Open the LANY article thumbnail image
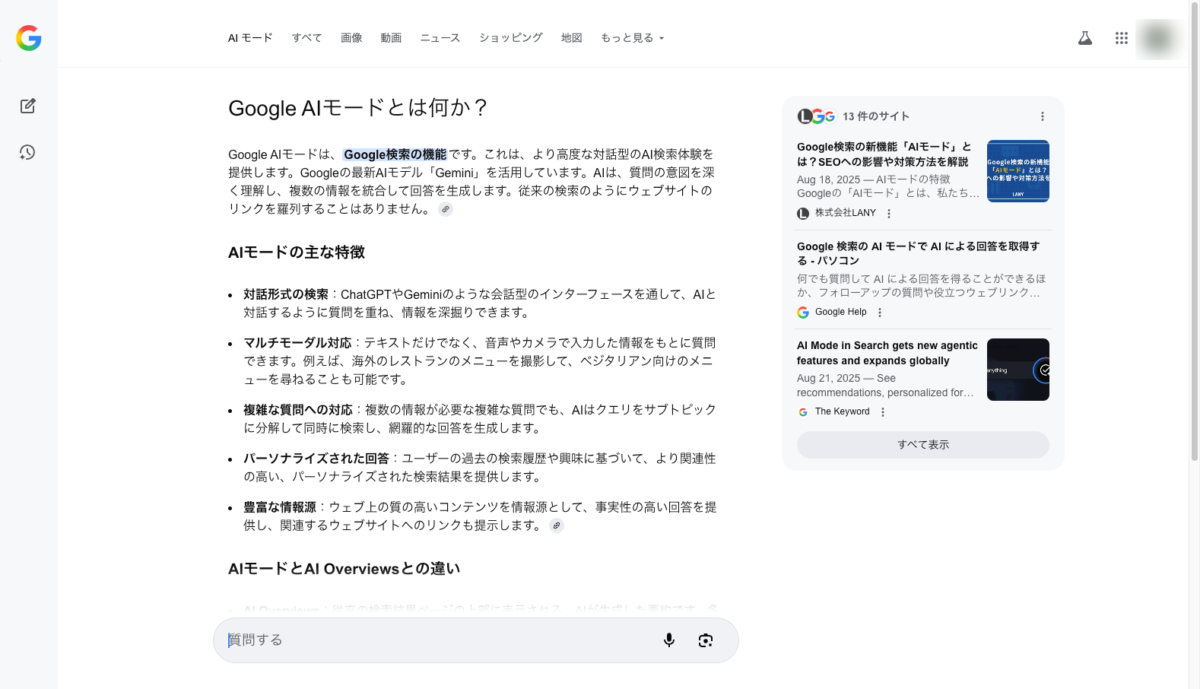Image resolution: width=1200 pixels, height=689 pixels. pos(1017,171)
